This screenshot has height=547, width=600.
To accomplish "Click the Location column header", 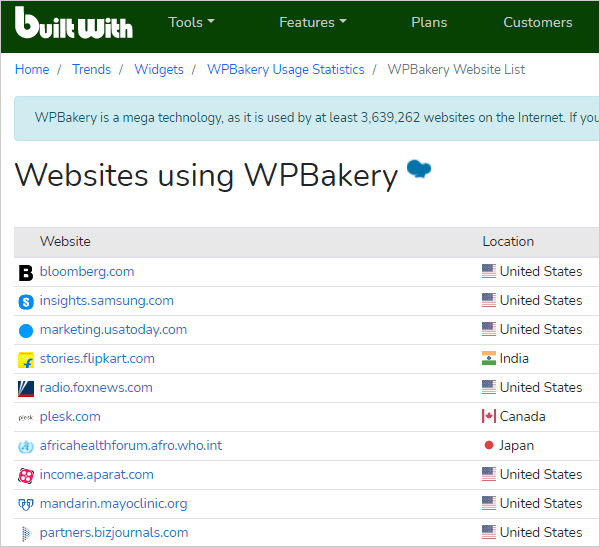I will click(x=508, y=241).
